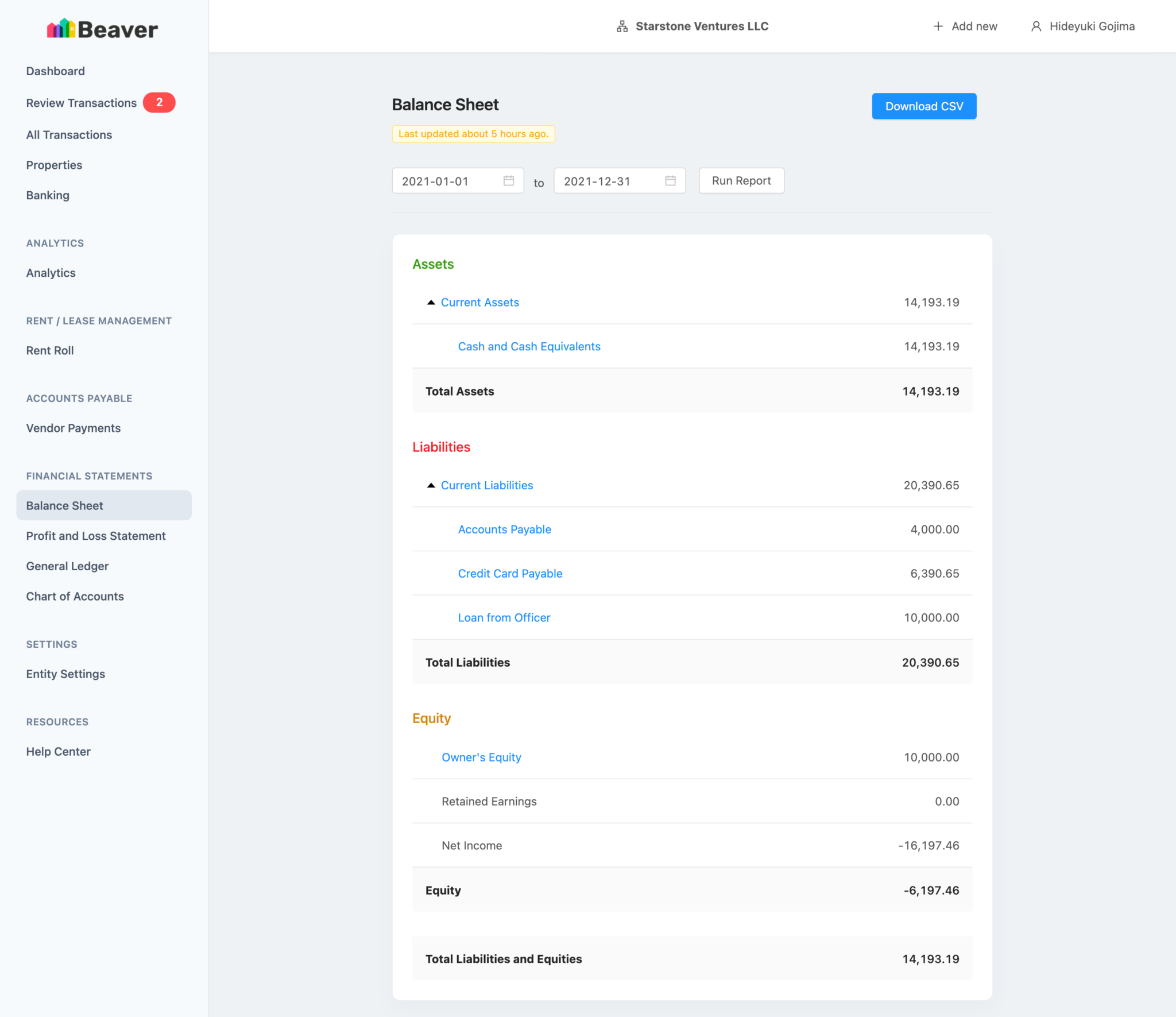The width and height of the screenshot is (1176, 1017).
Task: Click the Run Report button
Action: click(x=741, y=181)
